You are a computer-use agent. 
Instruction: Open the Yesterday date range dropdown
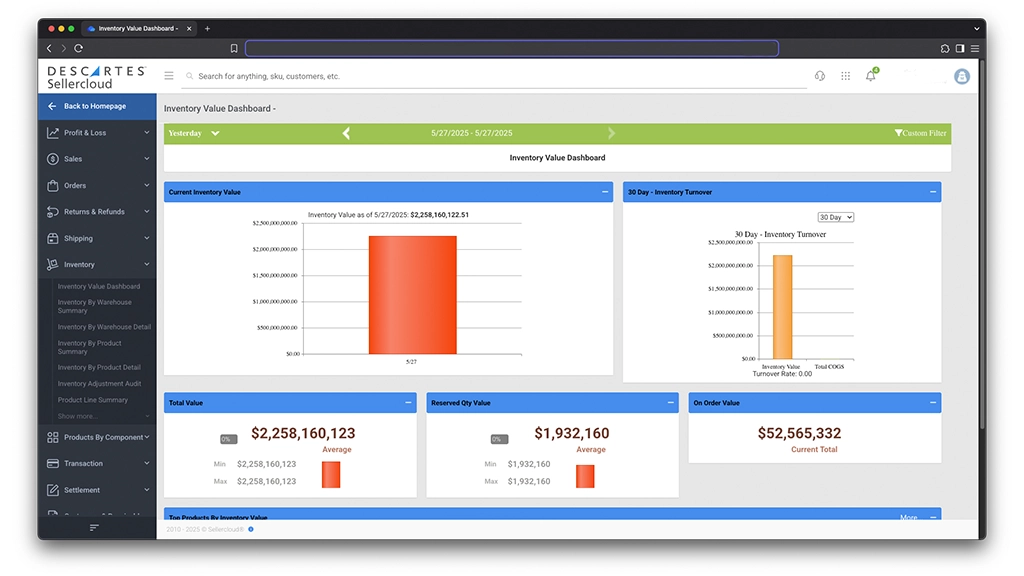click(x=192, y=133)
